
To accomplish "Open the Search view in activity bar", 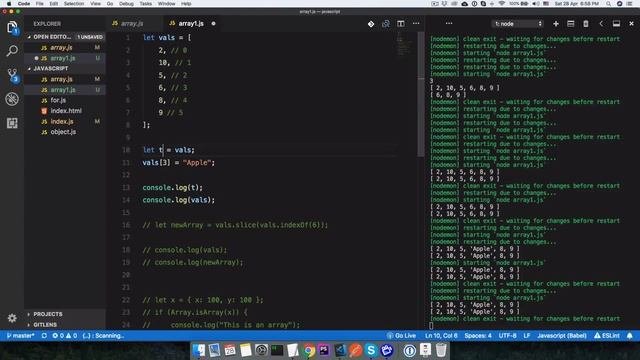I will tap(12, 51).
